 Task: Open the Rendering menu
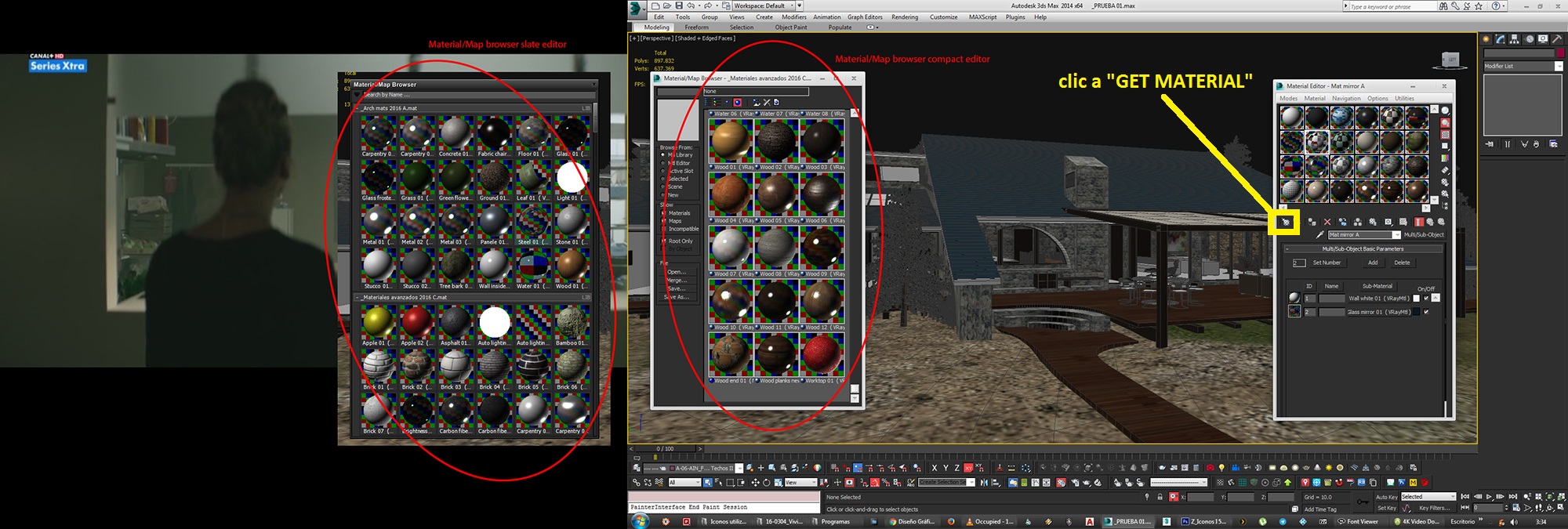click(x=905, y=16)
